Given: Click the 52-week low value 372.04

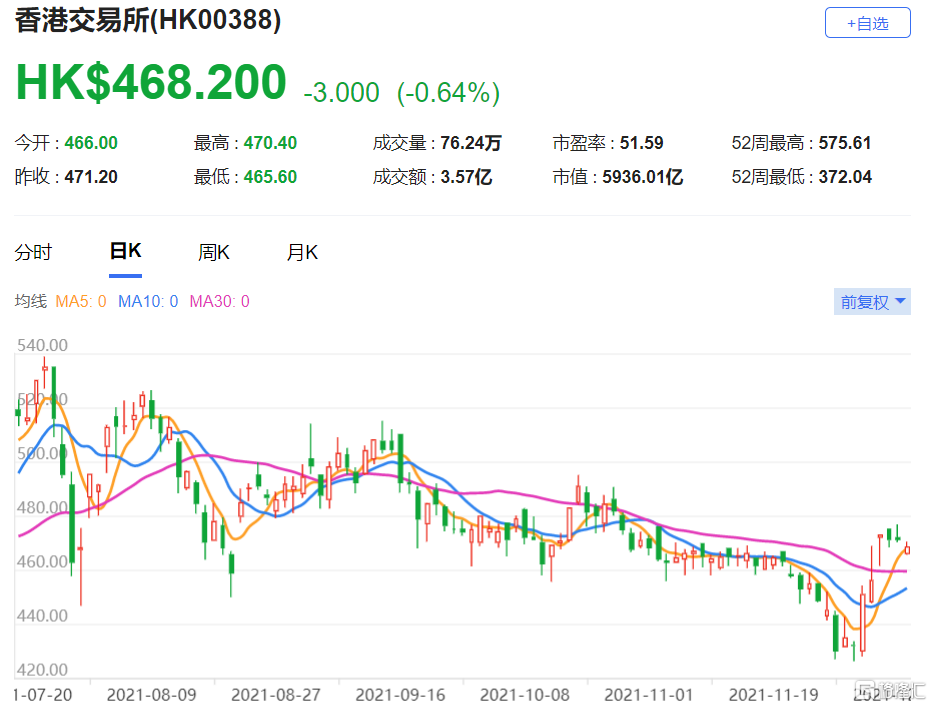Looking at the screenshot, I should tap(845, 177).
